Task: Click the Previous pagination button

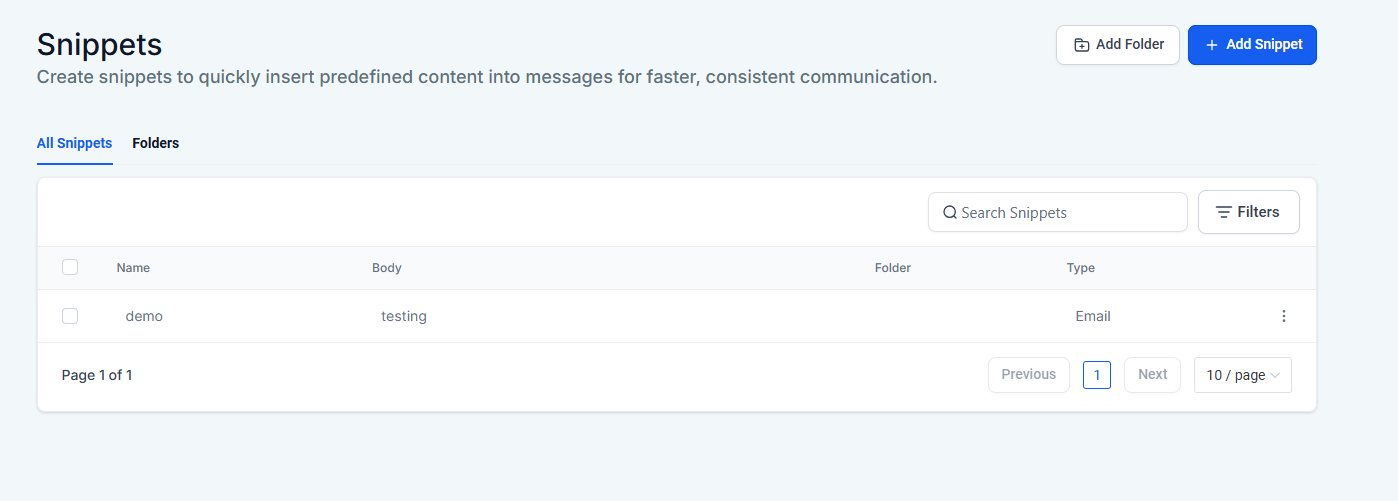Action: 1028,375
